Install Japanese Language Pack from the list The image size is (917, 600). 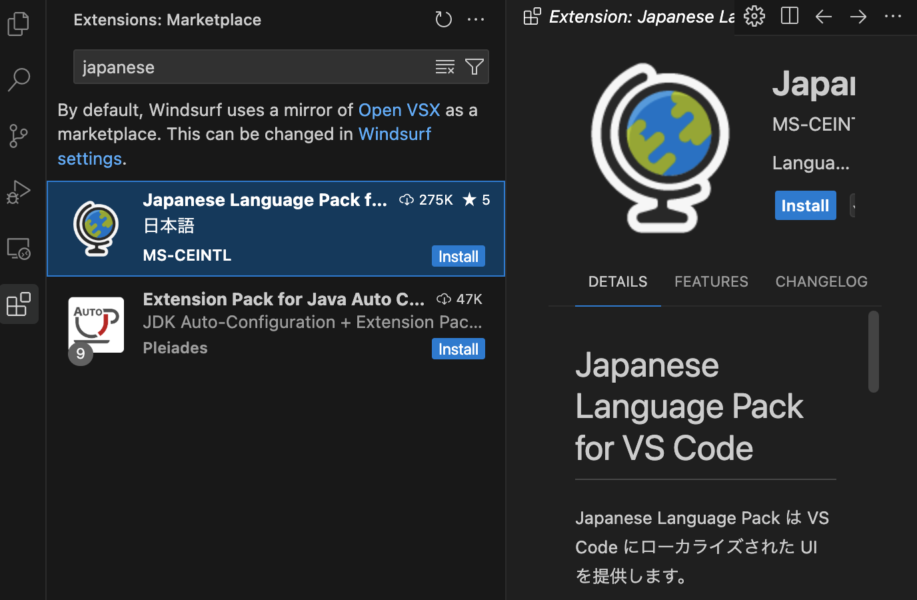[458, 256]
